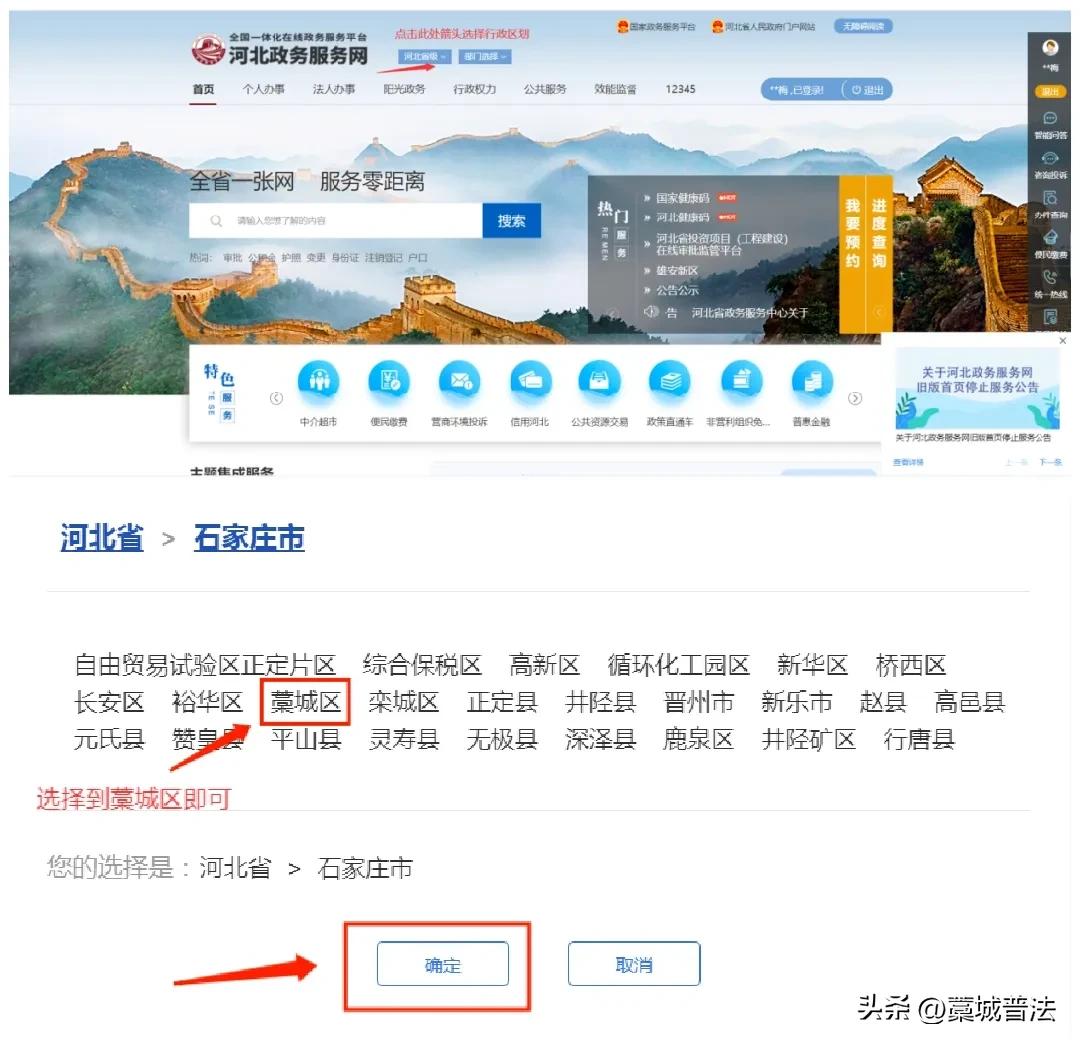Open the 阳光政务 menu item

[404, 90]
